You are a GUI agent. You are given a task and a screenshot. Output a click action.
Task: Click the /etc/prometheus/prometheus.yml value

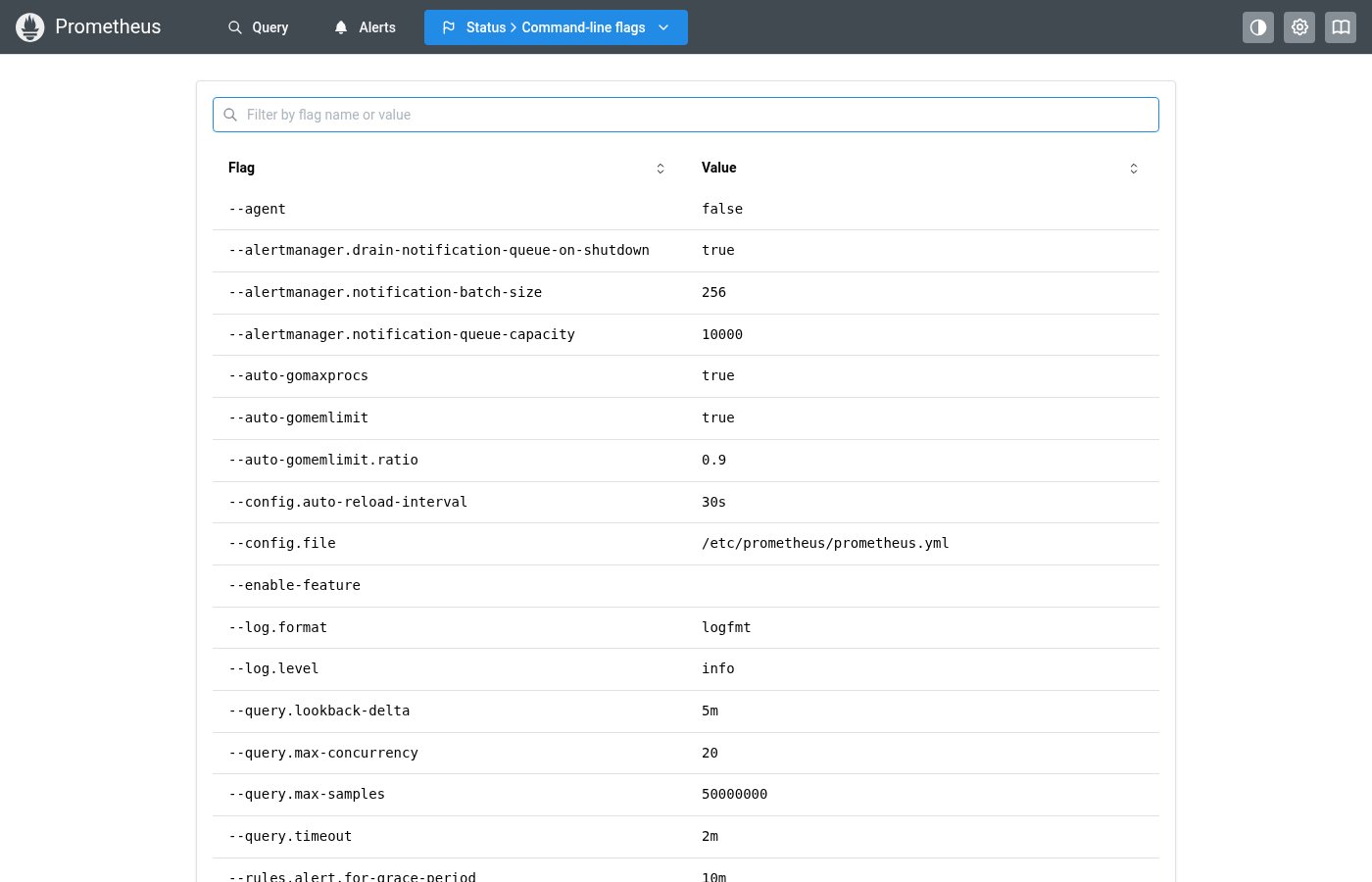[x=825, y=543]
